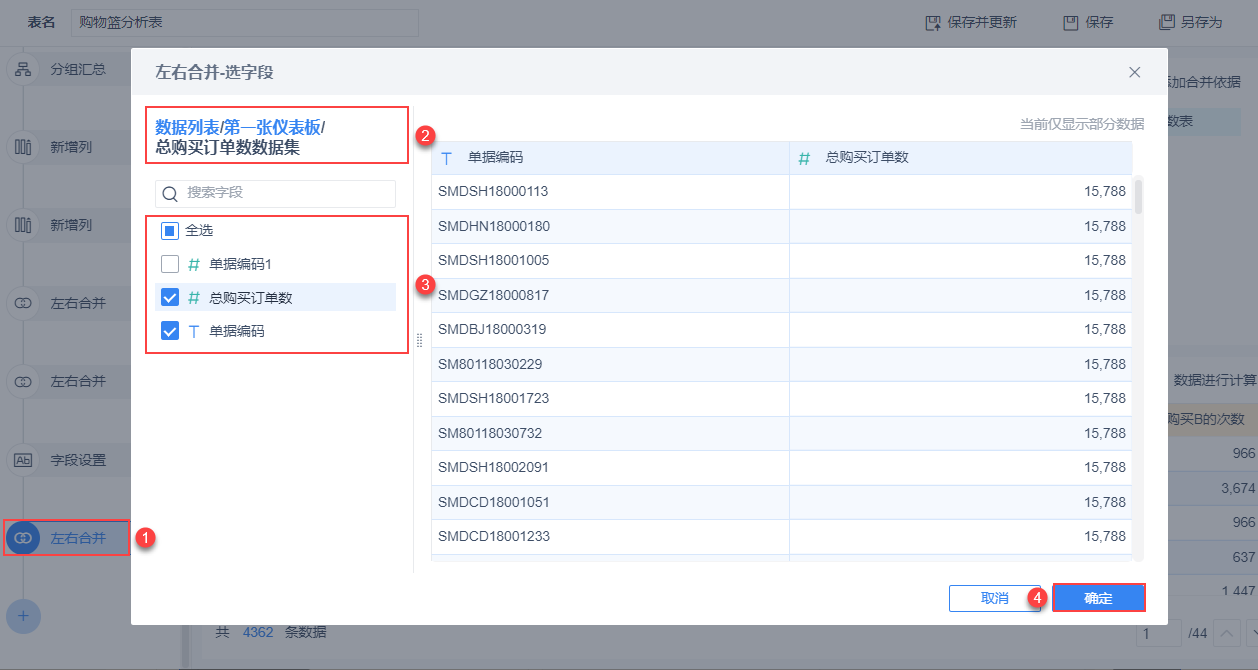Uncheck the 单据编码 text field checkbox
1258x670 pixels.
[170, 331]
